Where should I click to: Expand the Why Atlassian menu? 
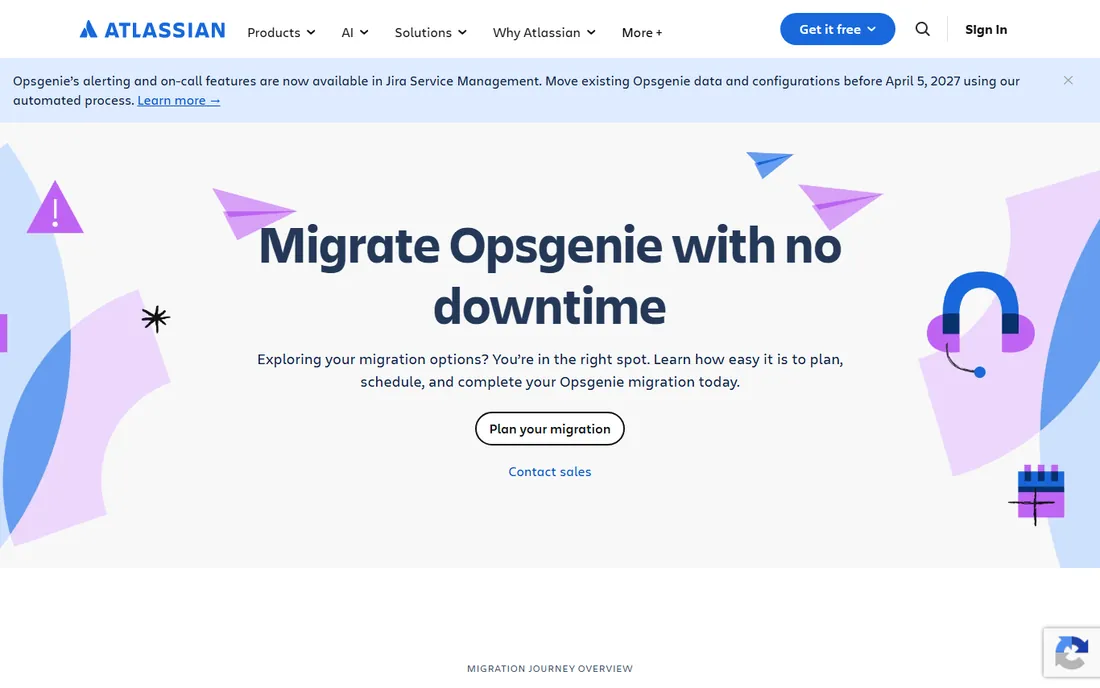pos(544,32)
